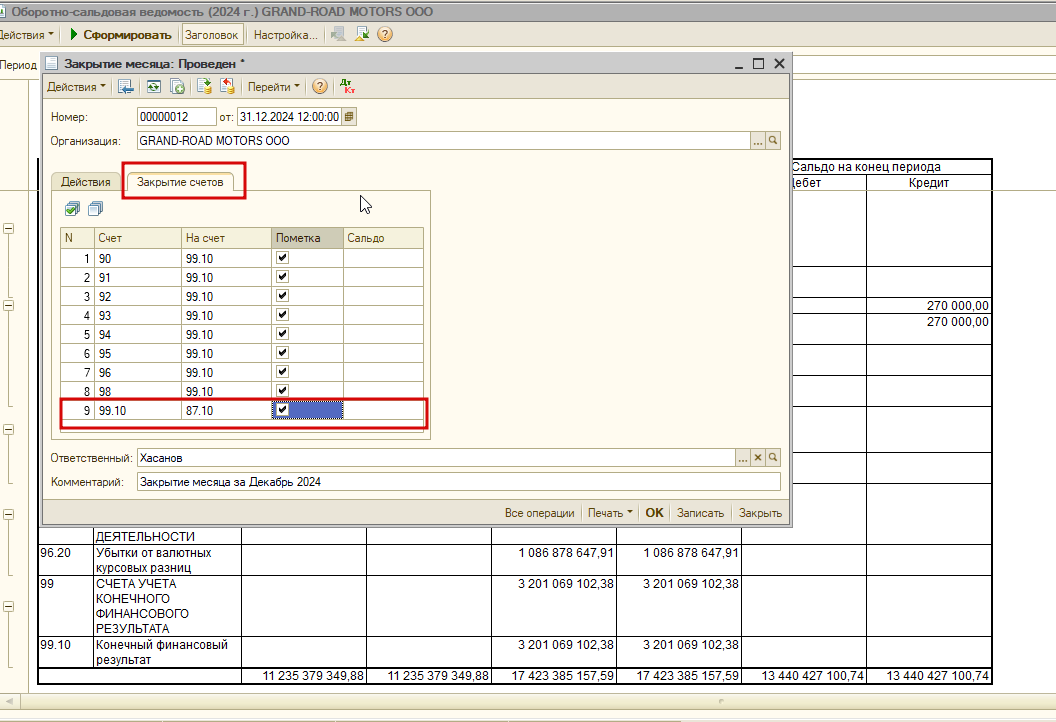1056x722 pixels.
Task: Uncheck the mark for account 90 row
Action: [282, 258]
